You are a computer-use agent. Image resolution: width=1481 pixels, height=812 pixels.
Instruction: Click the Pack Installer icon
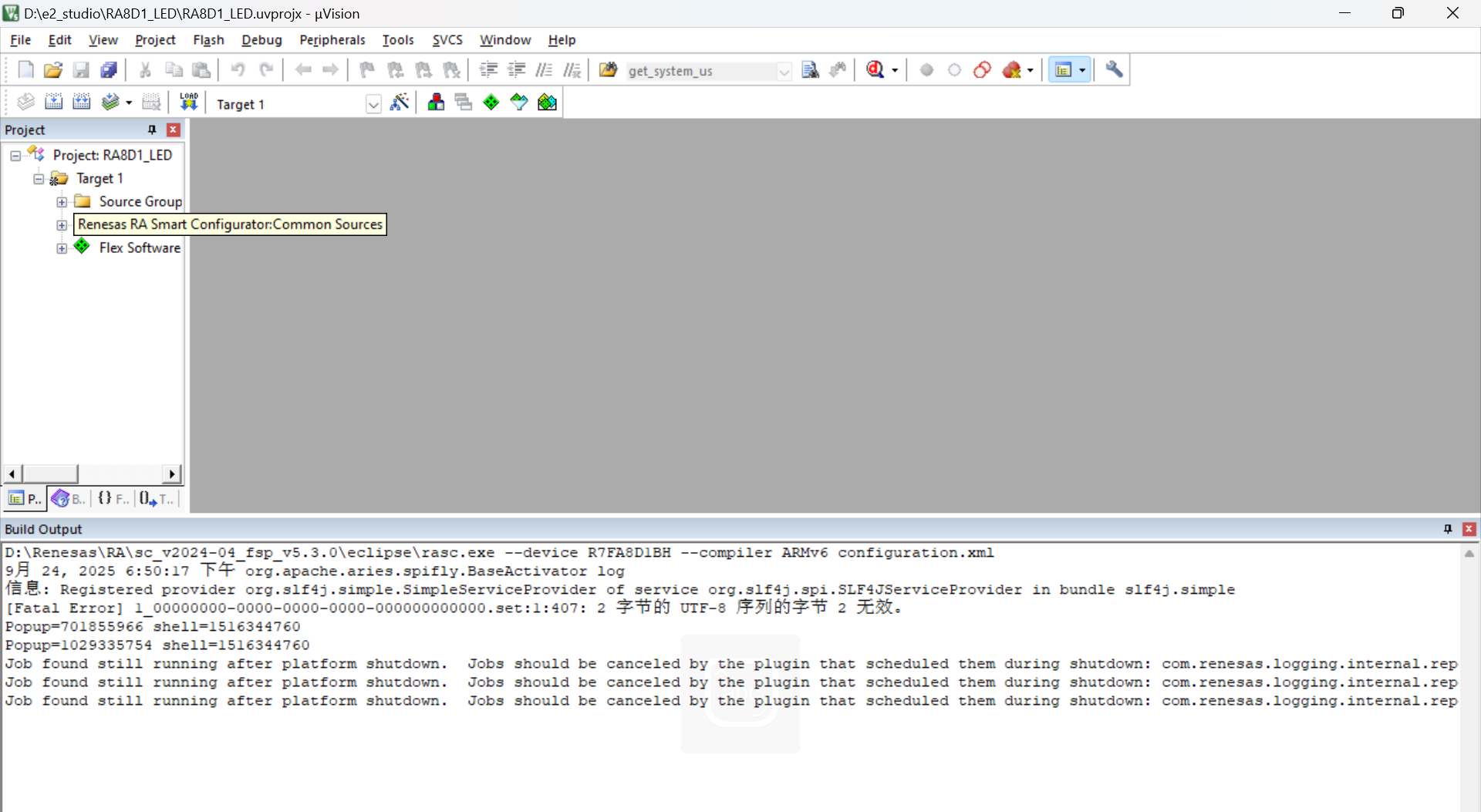click(x=547, y=103)
